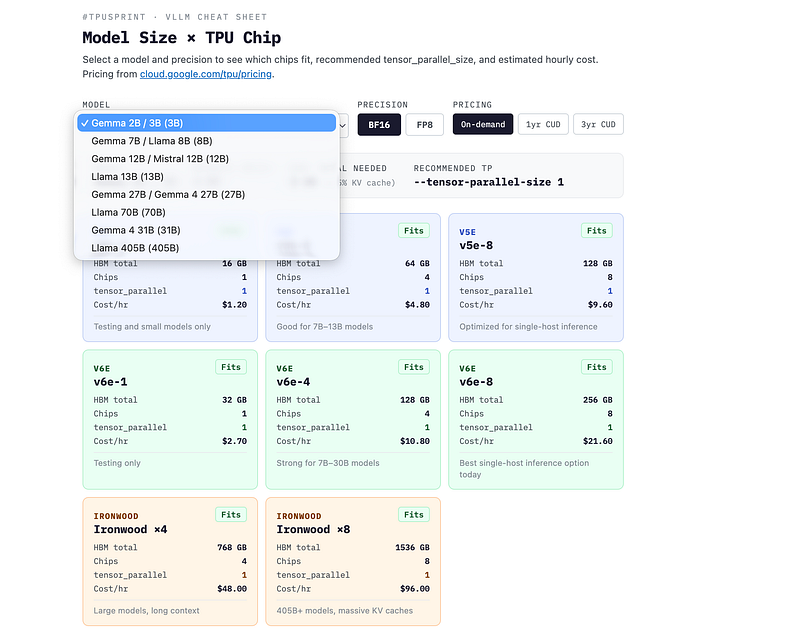Click Fits badge on Ironwood ×8 card
800x641 pixels.
pyautogui.click(x=414, y=514)
